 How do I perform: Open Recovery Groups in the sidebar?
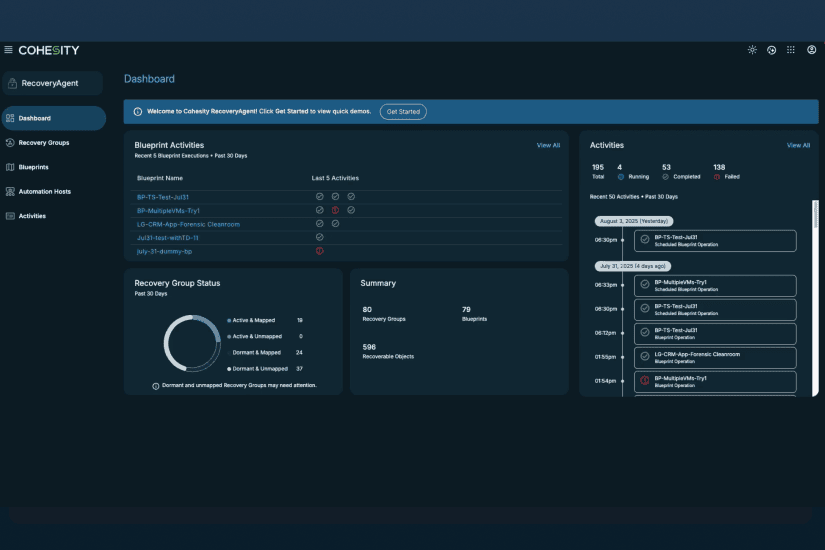pyautogui.click(x=44, y=143)
